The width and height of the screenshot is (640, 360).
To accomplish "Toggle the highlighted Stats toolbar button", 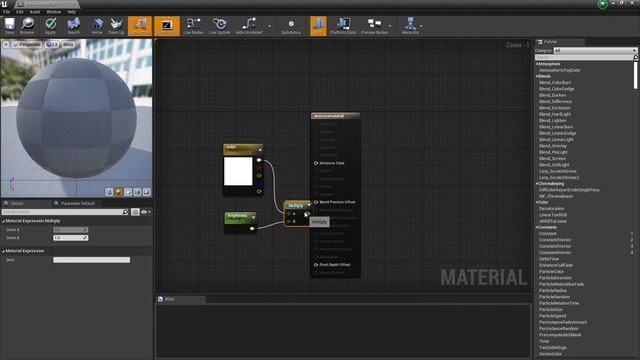I will 318,26.
